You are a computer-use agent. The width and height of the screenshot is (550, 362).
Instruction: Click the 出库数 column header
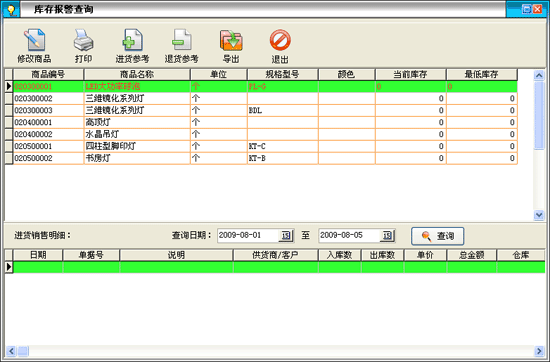(382, 255)
